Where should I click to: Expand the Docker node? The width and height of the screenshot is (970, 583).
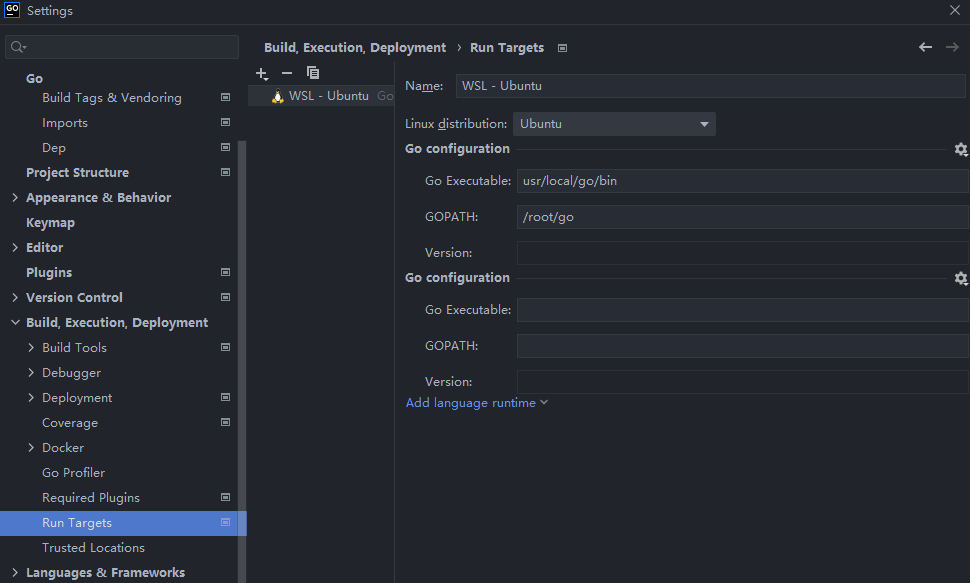[x=31, y=447]
